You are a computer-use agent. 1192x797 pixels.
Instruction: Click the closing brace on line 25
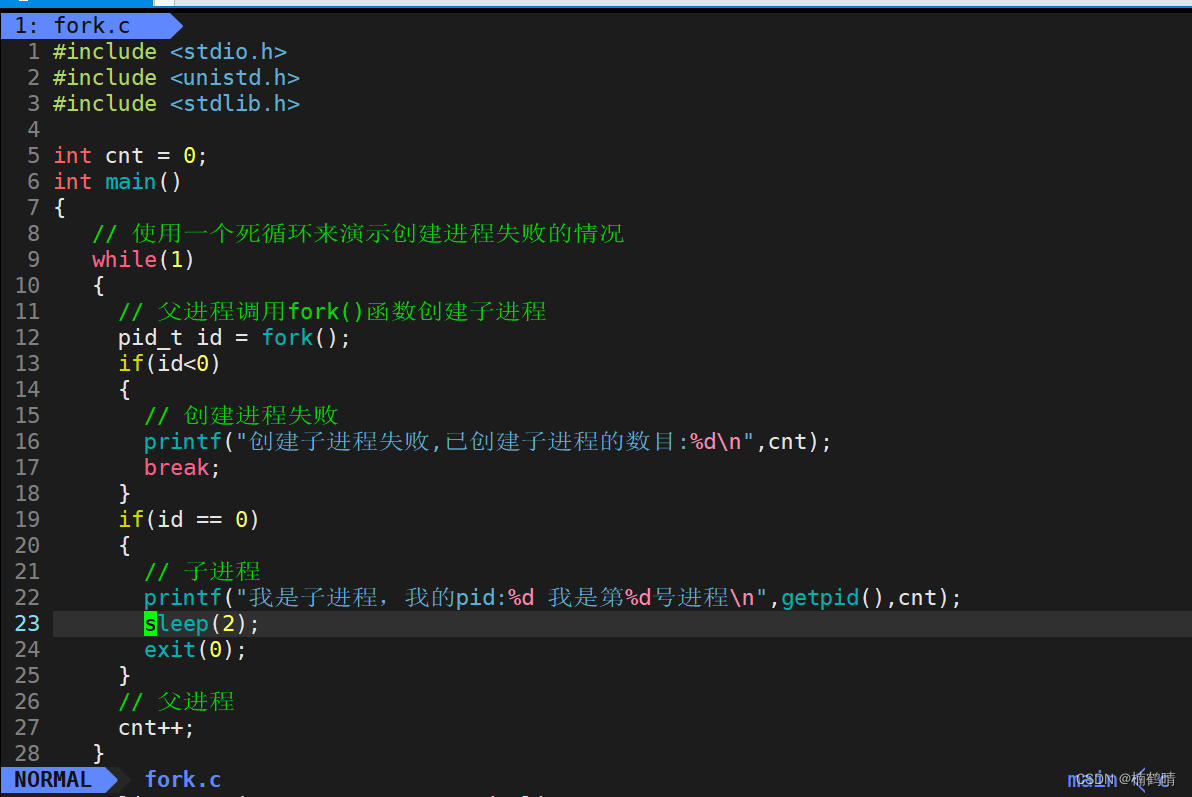[x=125, y=675]
